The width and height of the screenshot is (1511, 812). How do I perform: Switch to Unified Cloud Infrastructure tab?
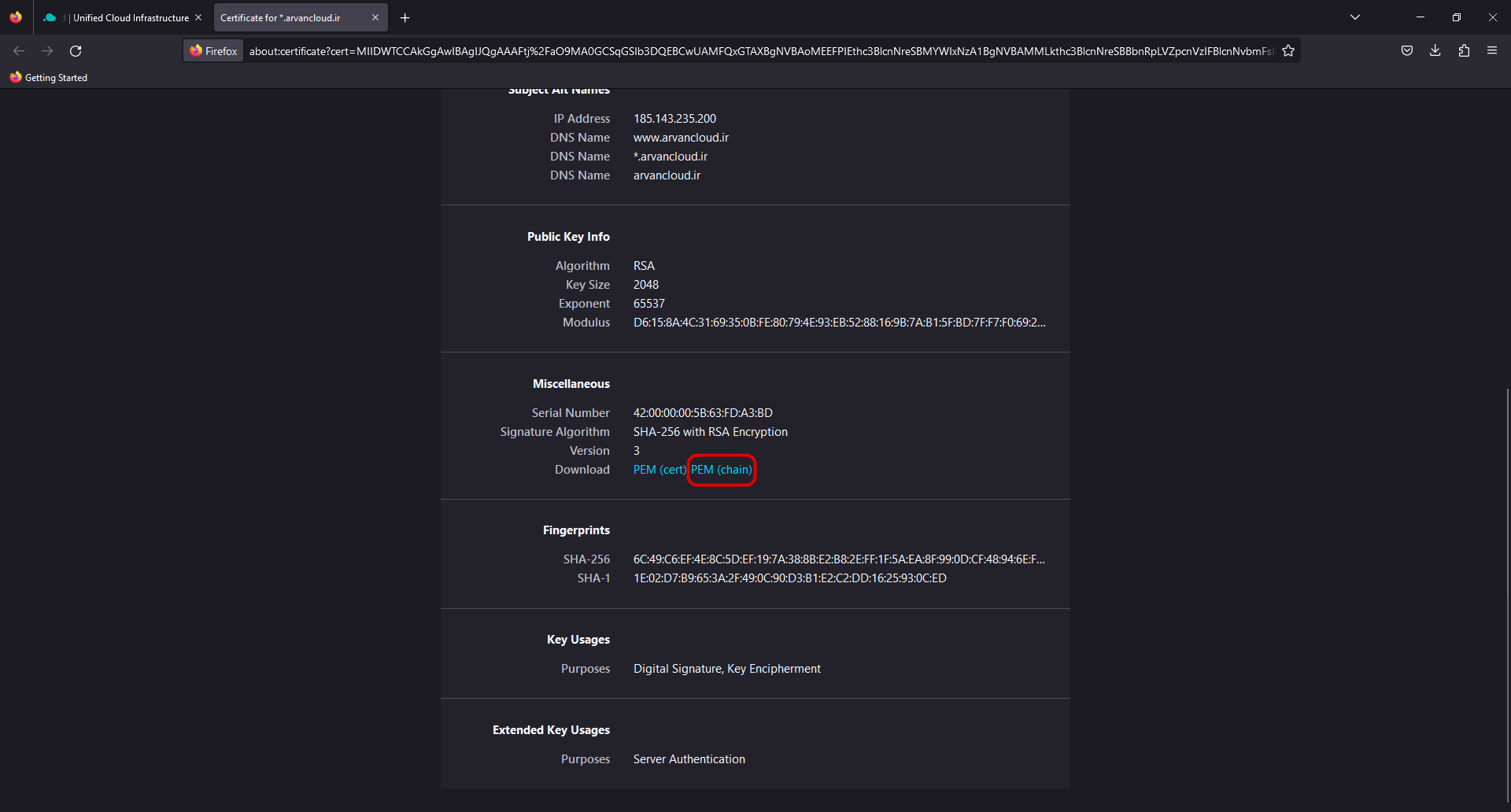(x=126, y=18)
